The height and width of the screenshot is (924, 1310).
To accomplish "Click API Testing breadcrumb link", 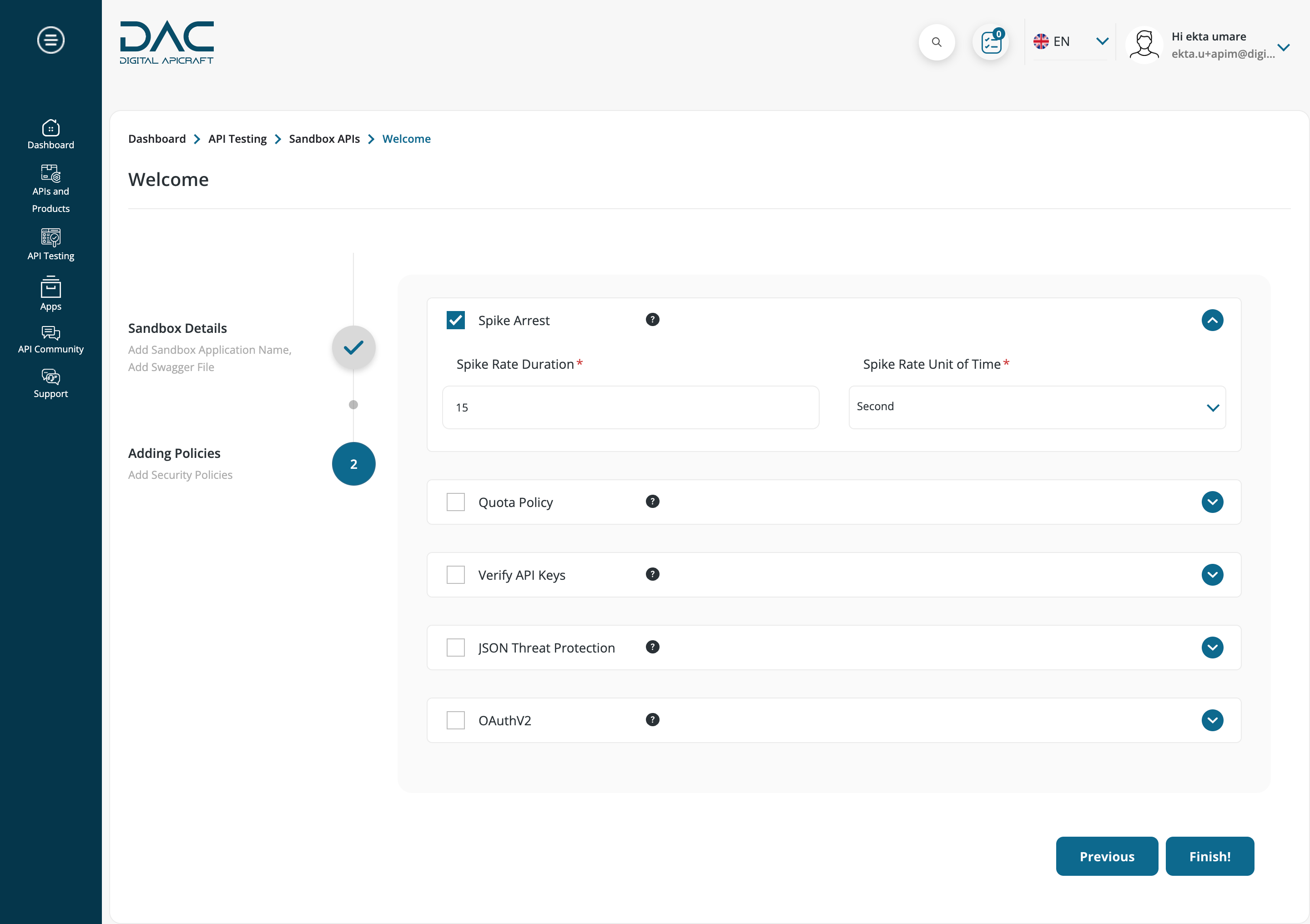I will click(x=237, y=139).
